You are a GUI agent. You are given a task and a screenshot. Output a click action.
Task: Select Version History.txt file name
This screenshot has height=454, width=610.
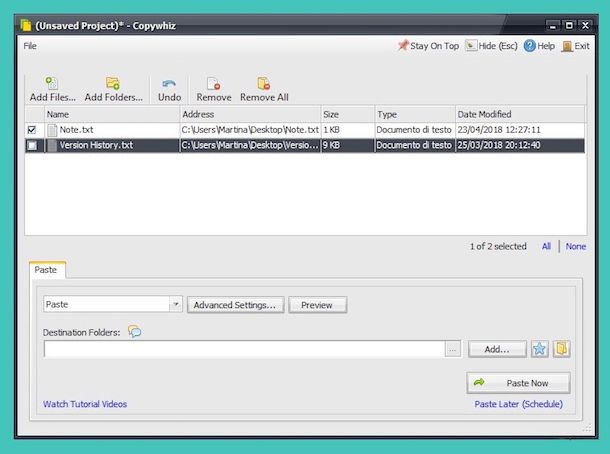(x=96, y=145)
